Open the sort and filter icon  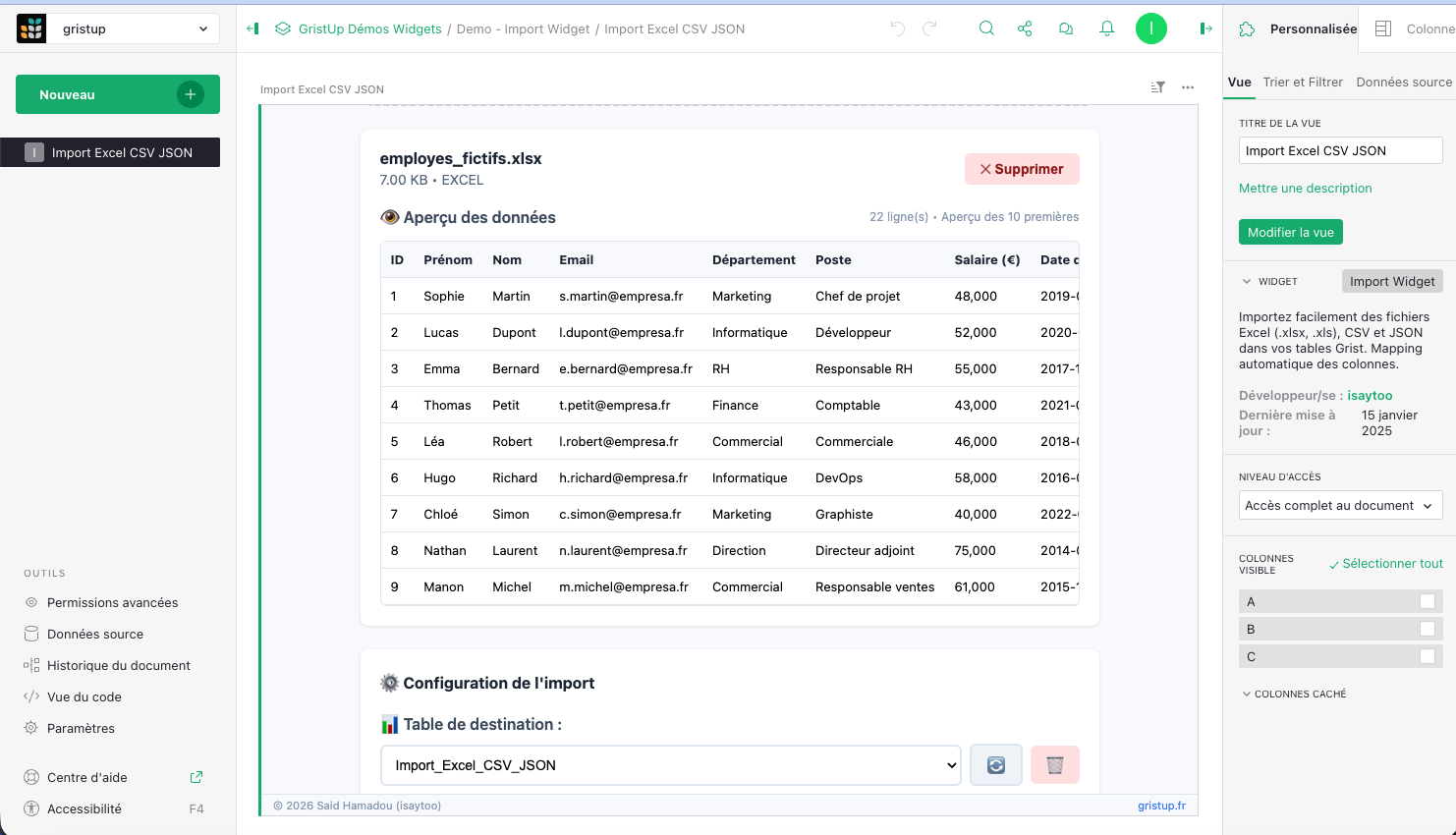pos(1158,87)
